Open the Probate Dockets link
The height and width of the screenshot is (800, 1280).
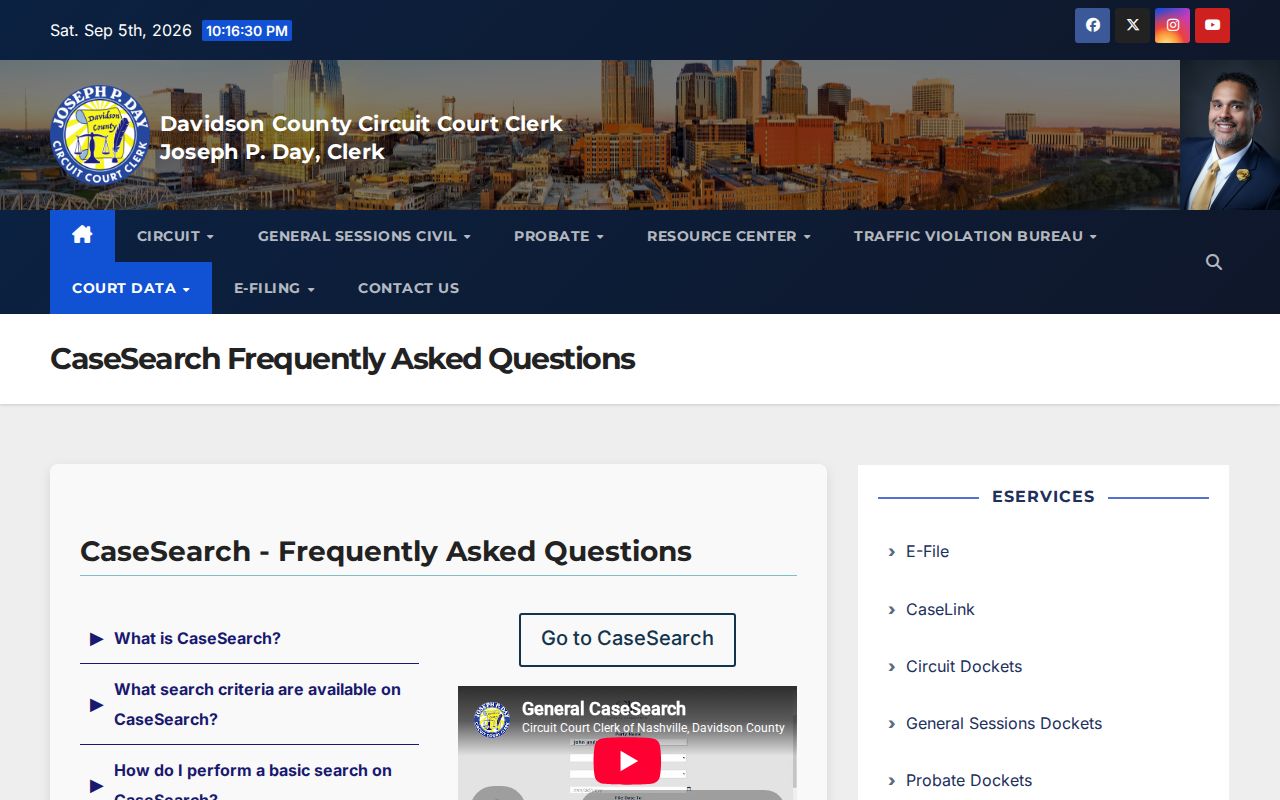point(969,780)
